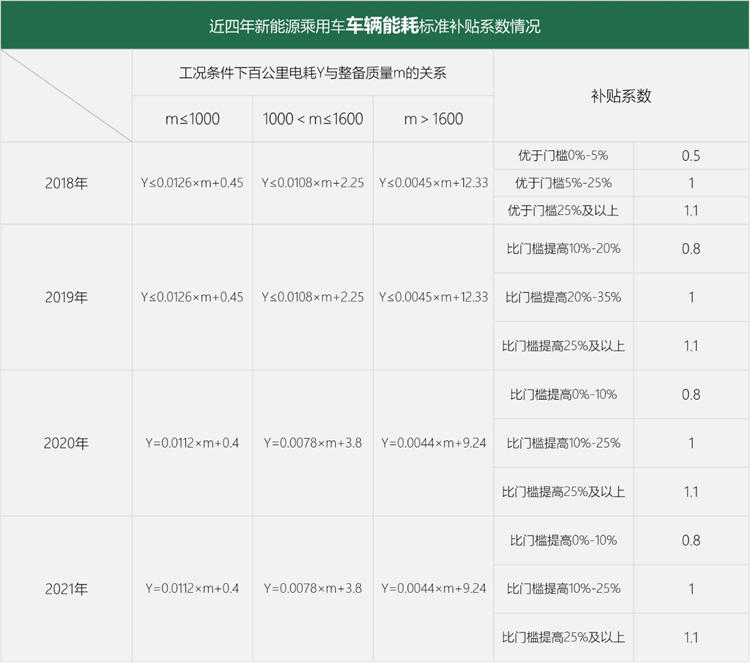
Task: Select Y≤0.0045×m+12.33 in the 2019年 row
Action: (433, 297)
